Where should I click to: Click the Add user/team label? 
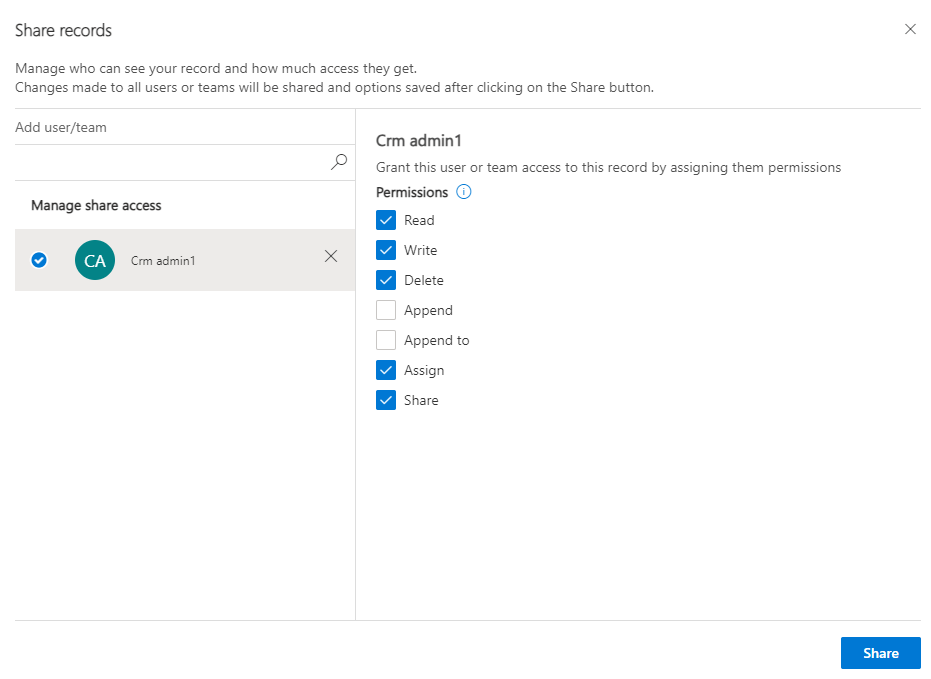pyautogui.click(x=61, y=128)
